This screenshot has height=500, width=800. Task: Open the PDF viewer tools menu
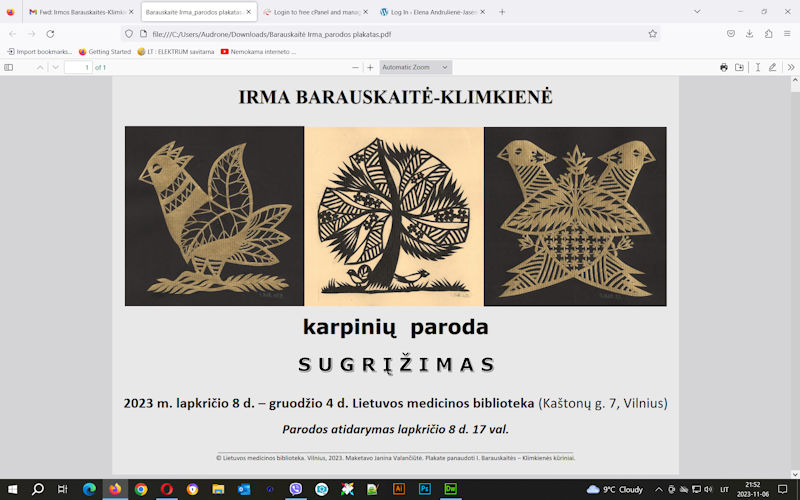(790, 67)
